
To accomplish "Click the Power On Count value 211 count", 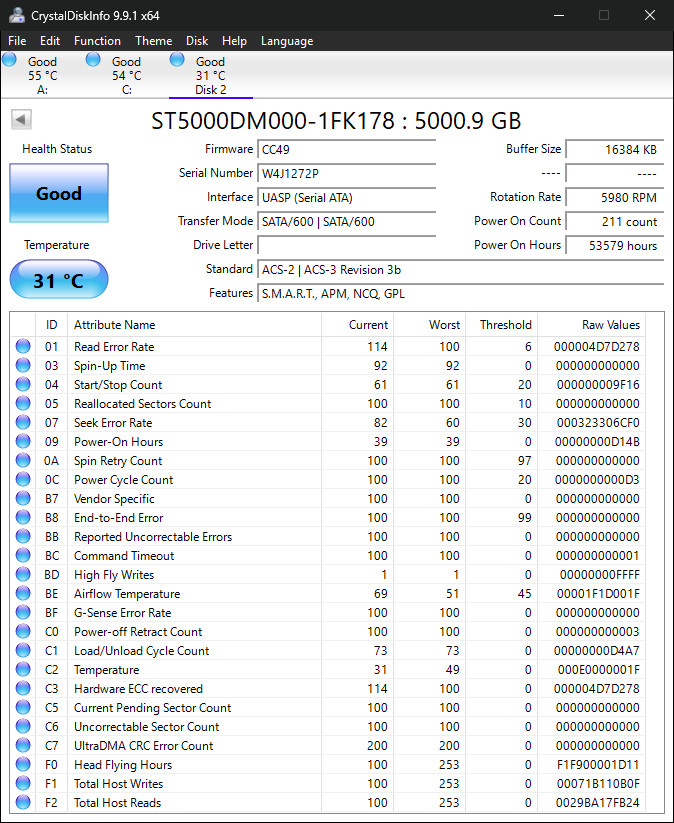I will pyautogui.click(x=614, y=221).
